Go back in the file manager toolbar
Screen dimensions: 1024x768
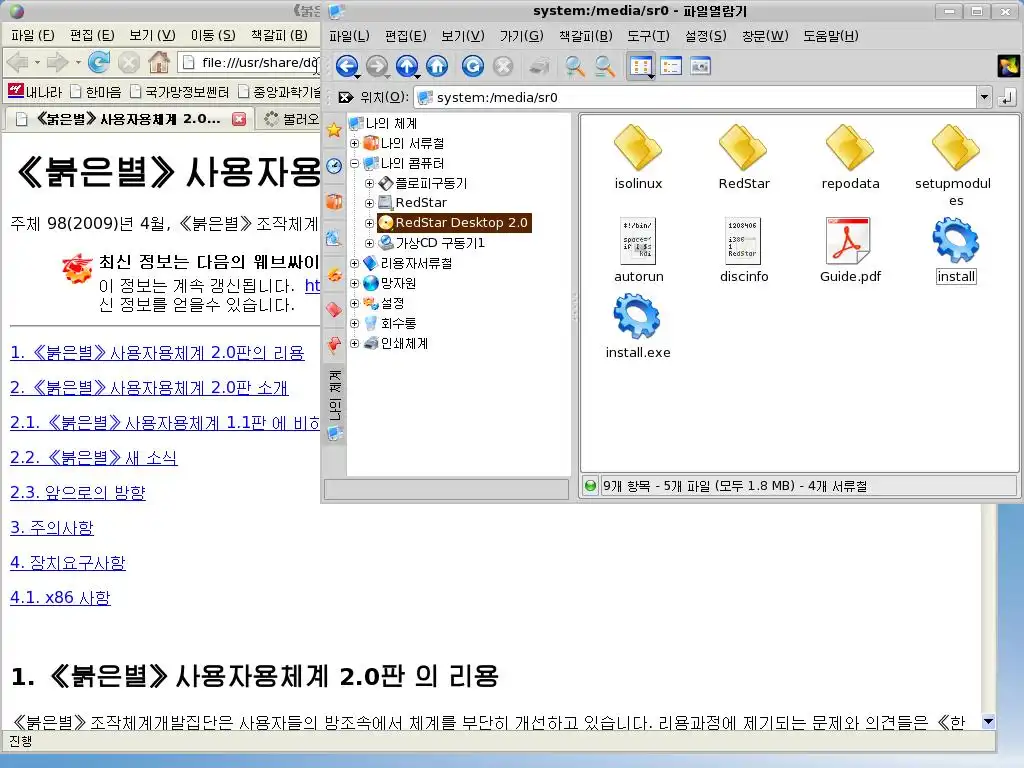coord(347,66)
